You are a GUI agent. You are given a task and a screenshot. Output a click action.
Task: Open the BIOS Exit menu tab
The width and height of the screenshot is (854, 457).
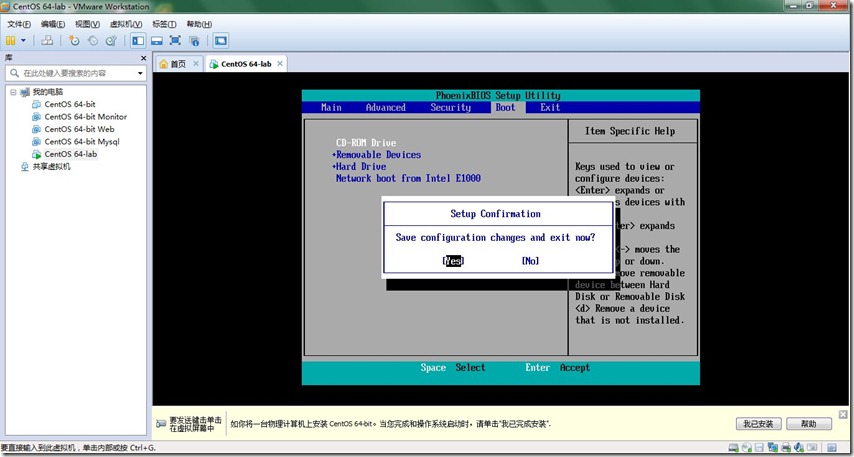(x=550, y=107)
